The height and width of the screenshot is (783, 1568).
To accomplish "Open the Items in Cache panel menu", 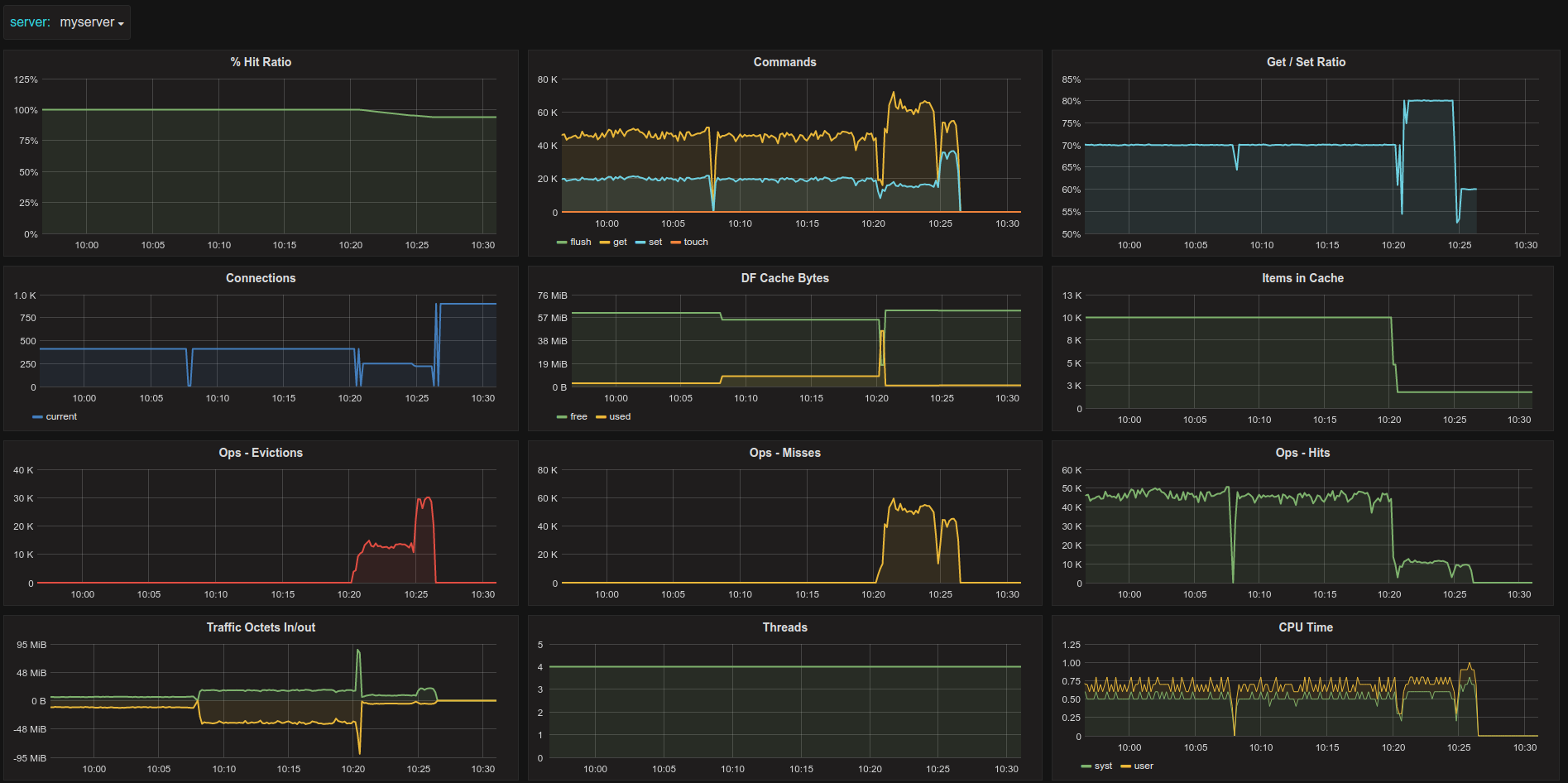I will (1302, 278).
